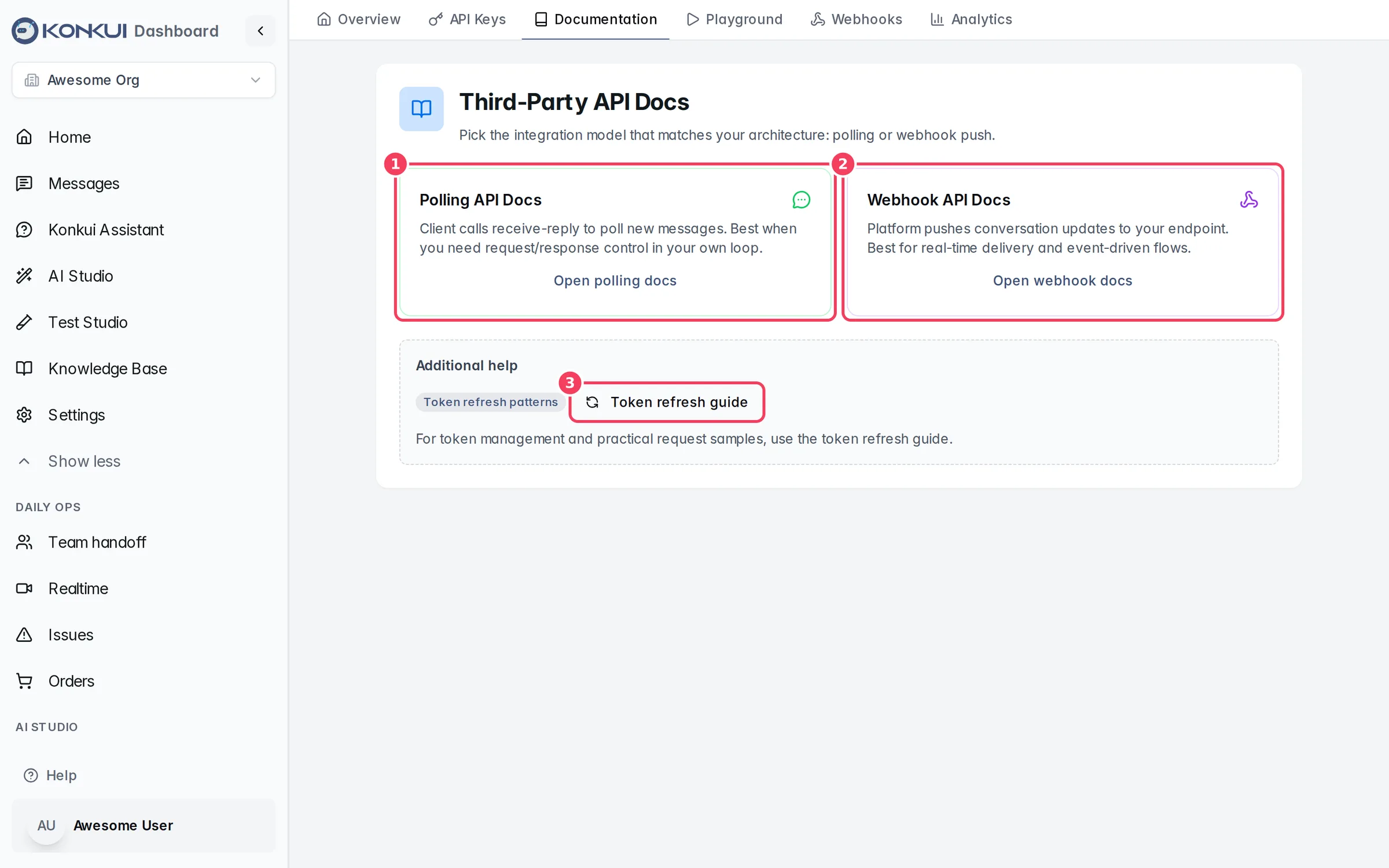Click the Messages chat icon in the sidebar
Viewport: 1389px width, 868px height.
point(24,183)
